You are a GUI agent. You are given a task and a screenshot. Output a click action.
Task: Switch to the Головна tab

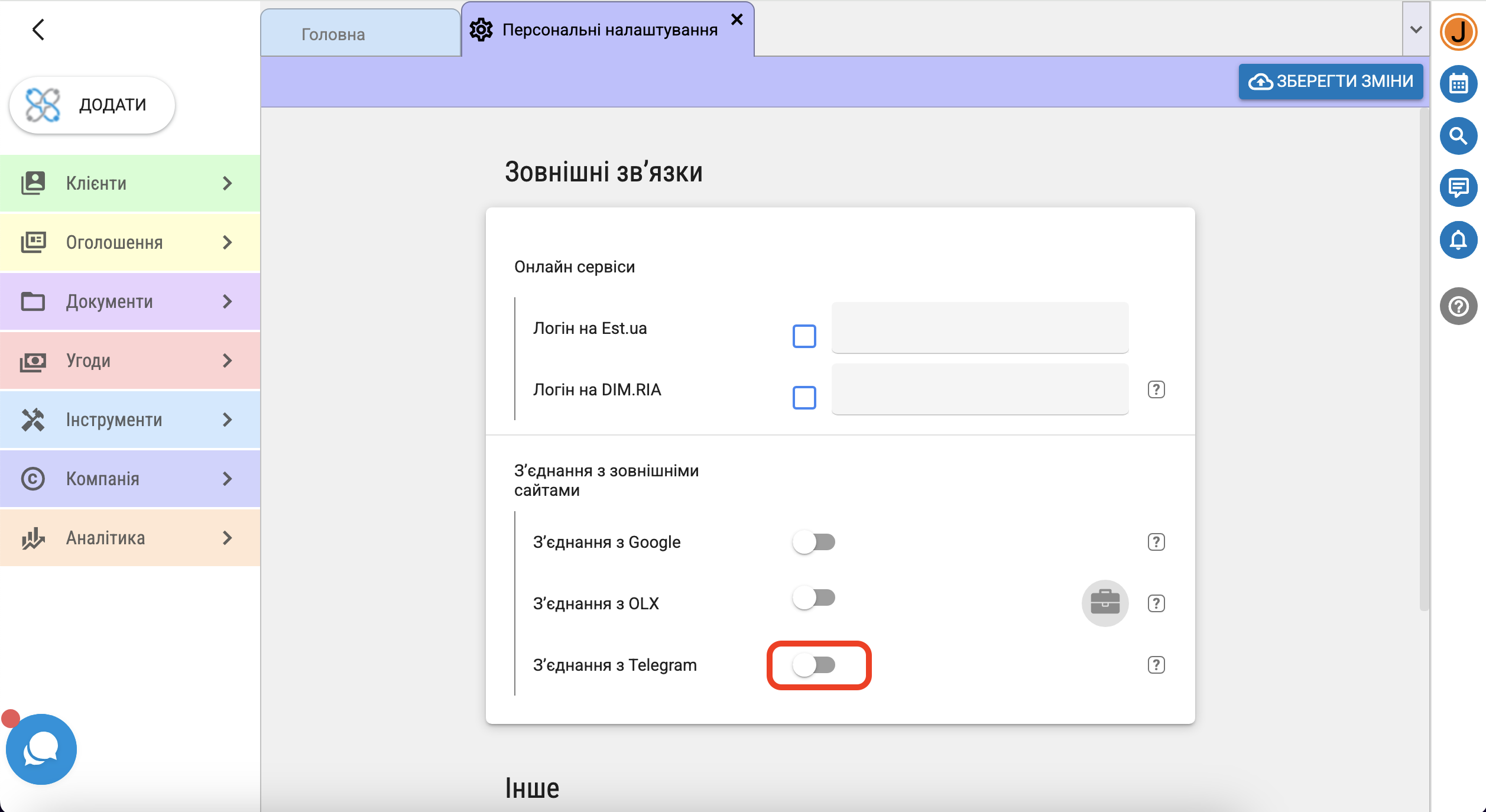pyautogui.click(x=333, y=34)
